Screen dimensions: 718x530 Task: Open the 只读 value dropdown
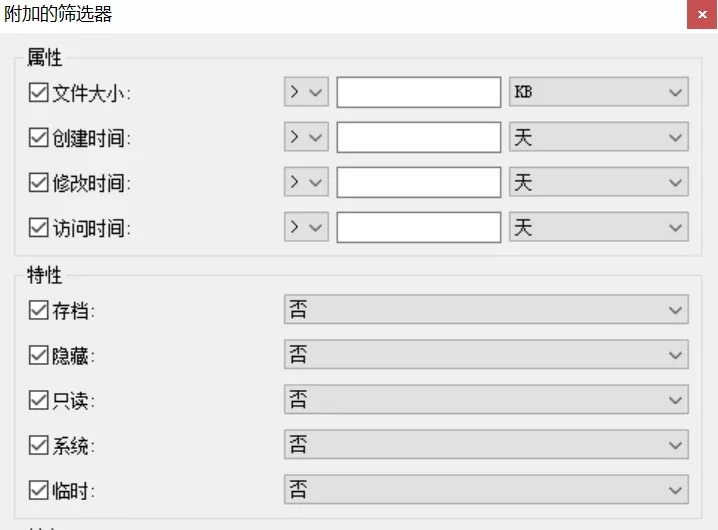(486, 399)
